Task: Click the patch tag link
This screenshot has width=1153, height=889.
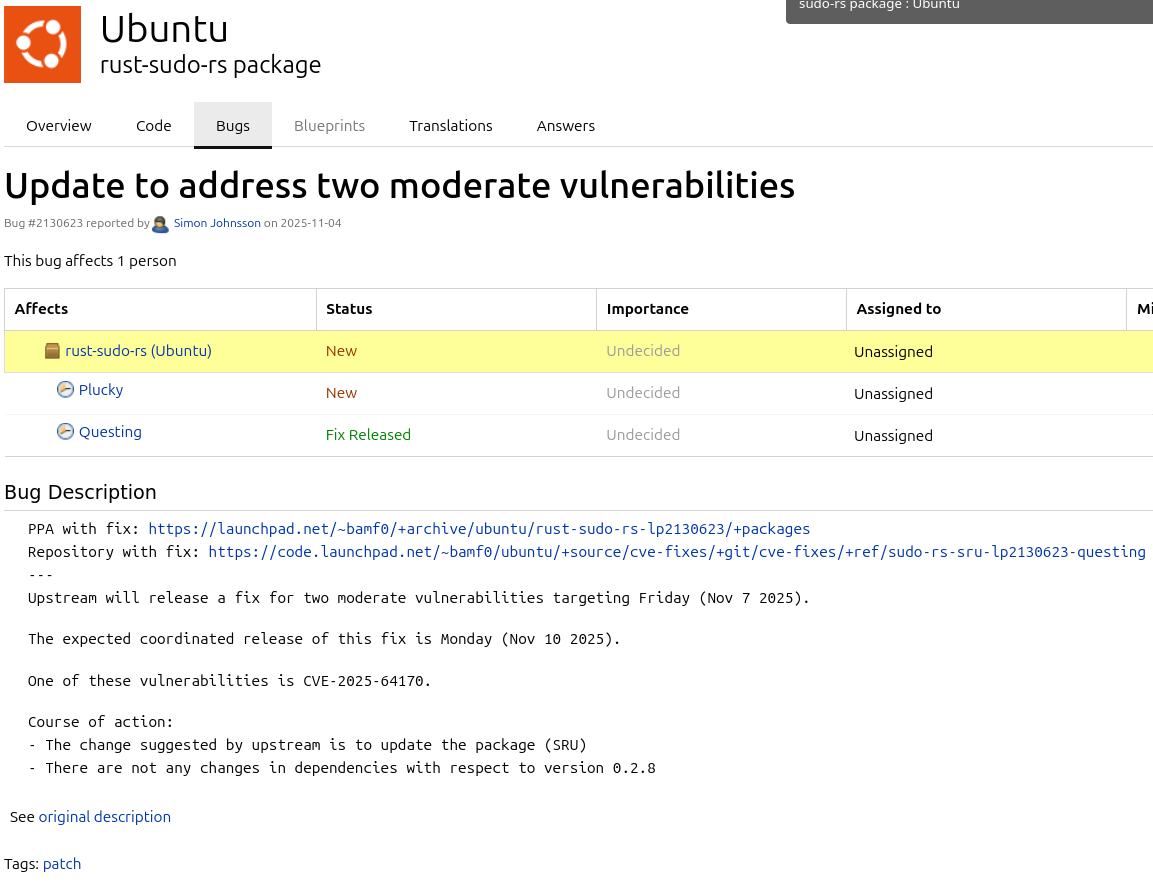Action: coord(62,864)
